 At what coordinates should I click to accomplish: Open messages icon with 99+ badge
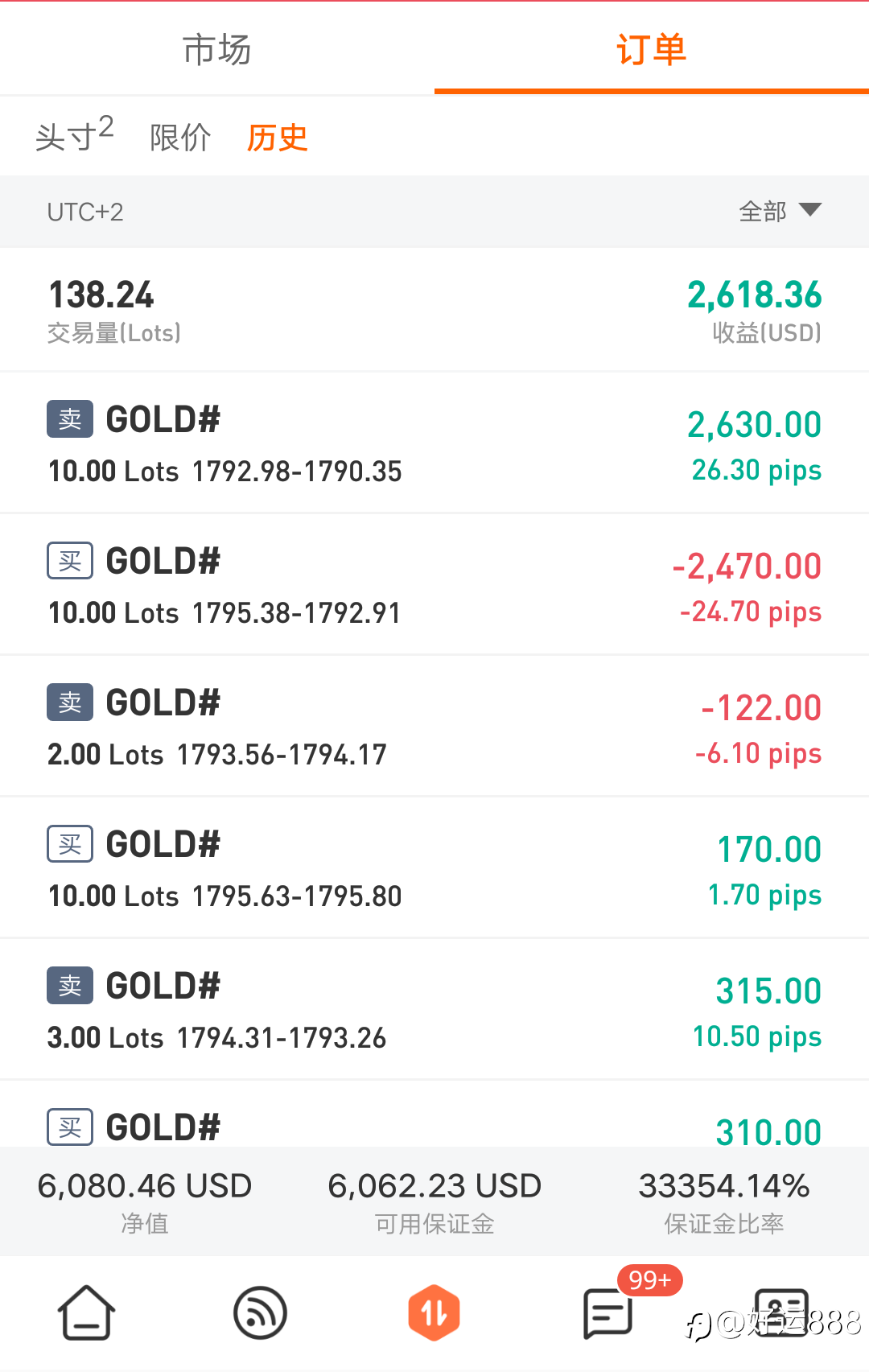[x=608, y=1313]
